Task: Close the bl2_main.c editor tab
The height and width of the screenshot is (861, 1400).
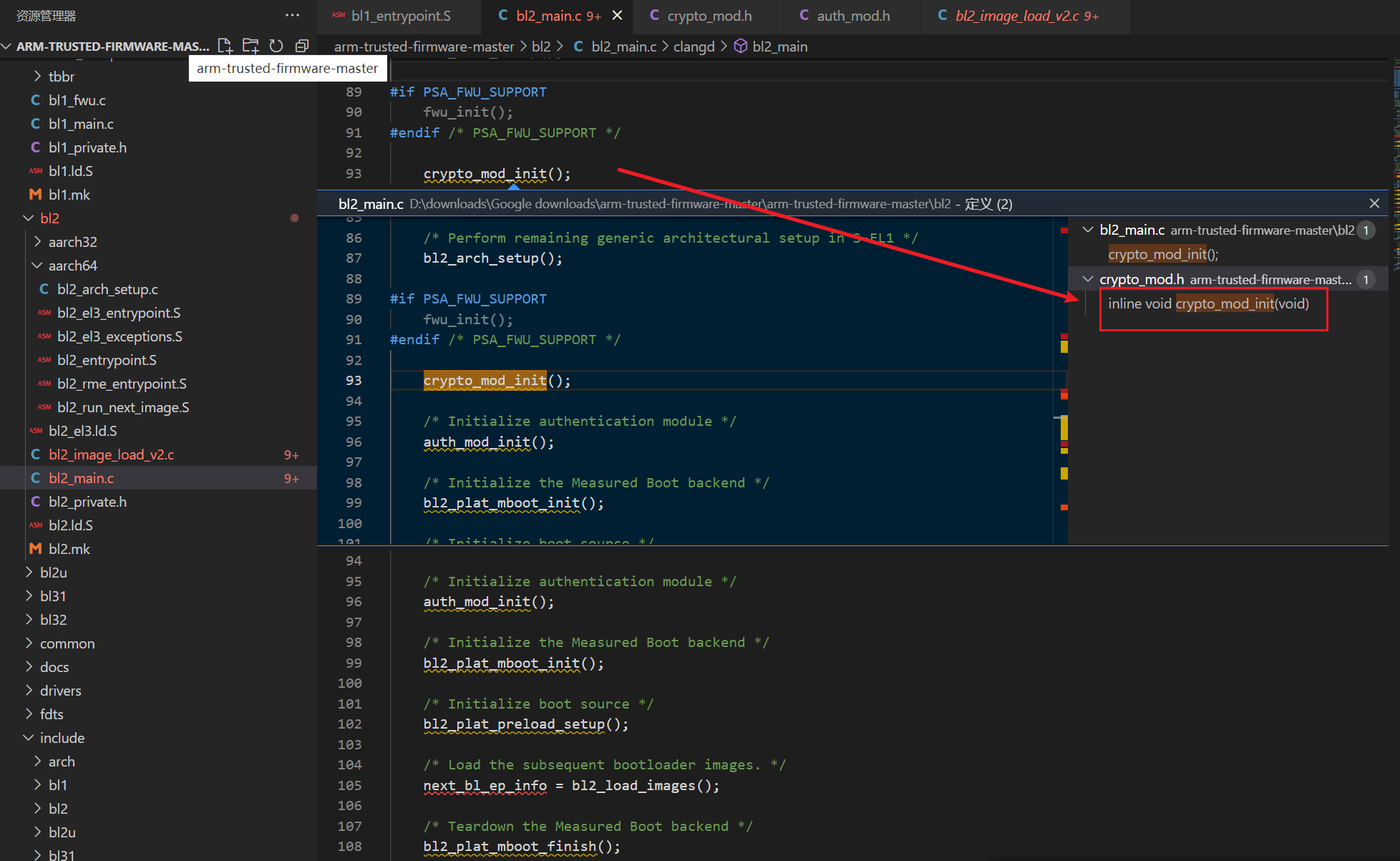Action: (617, 15)
